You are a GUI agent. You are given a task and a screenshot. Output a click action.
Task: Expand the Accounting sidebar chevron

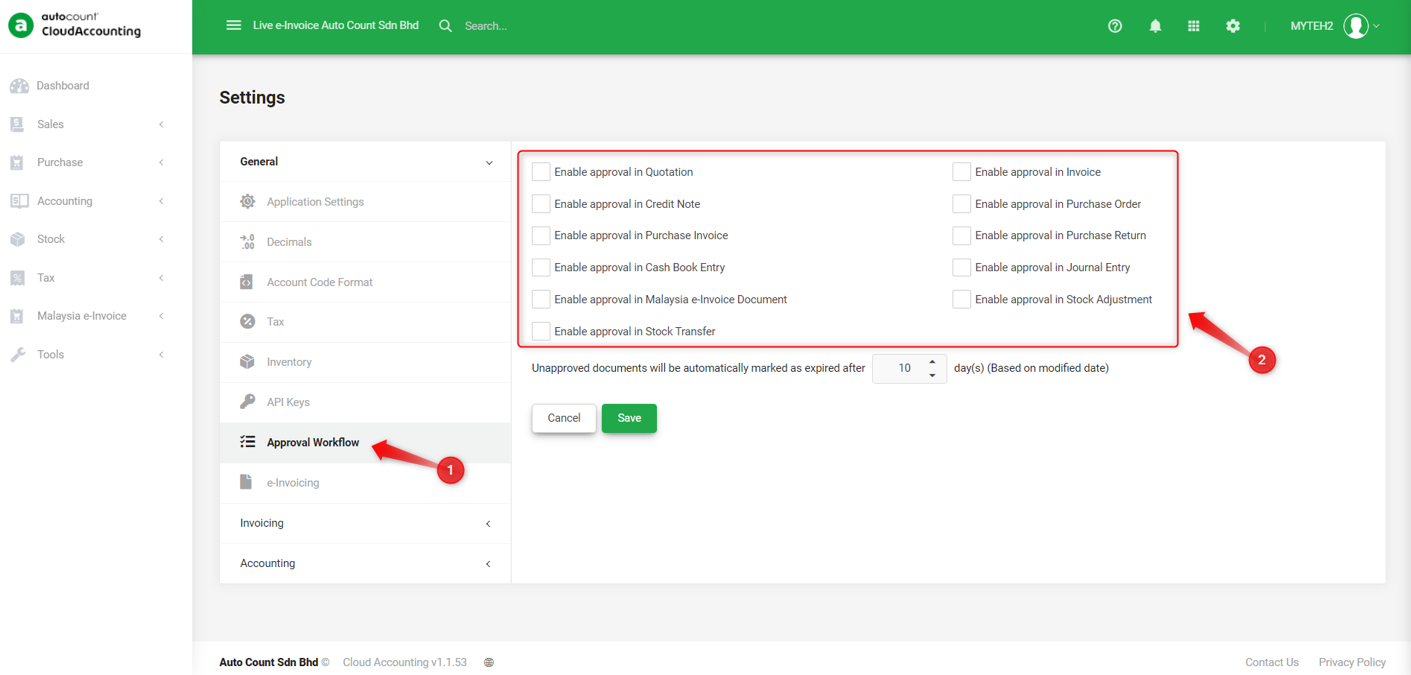[x=161, y=202]
